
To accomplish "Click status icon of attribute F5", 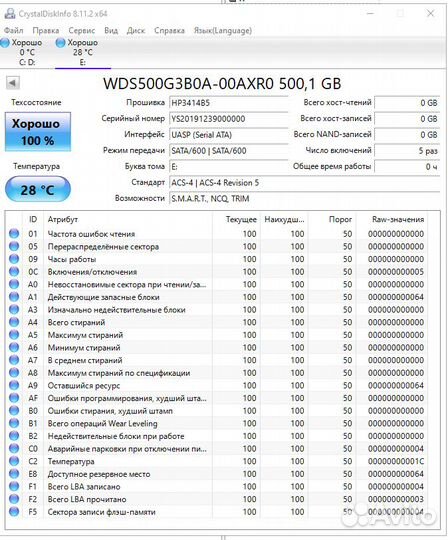I will point(14,511).
